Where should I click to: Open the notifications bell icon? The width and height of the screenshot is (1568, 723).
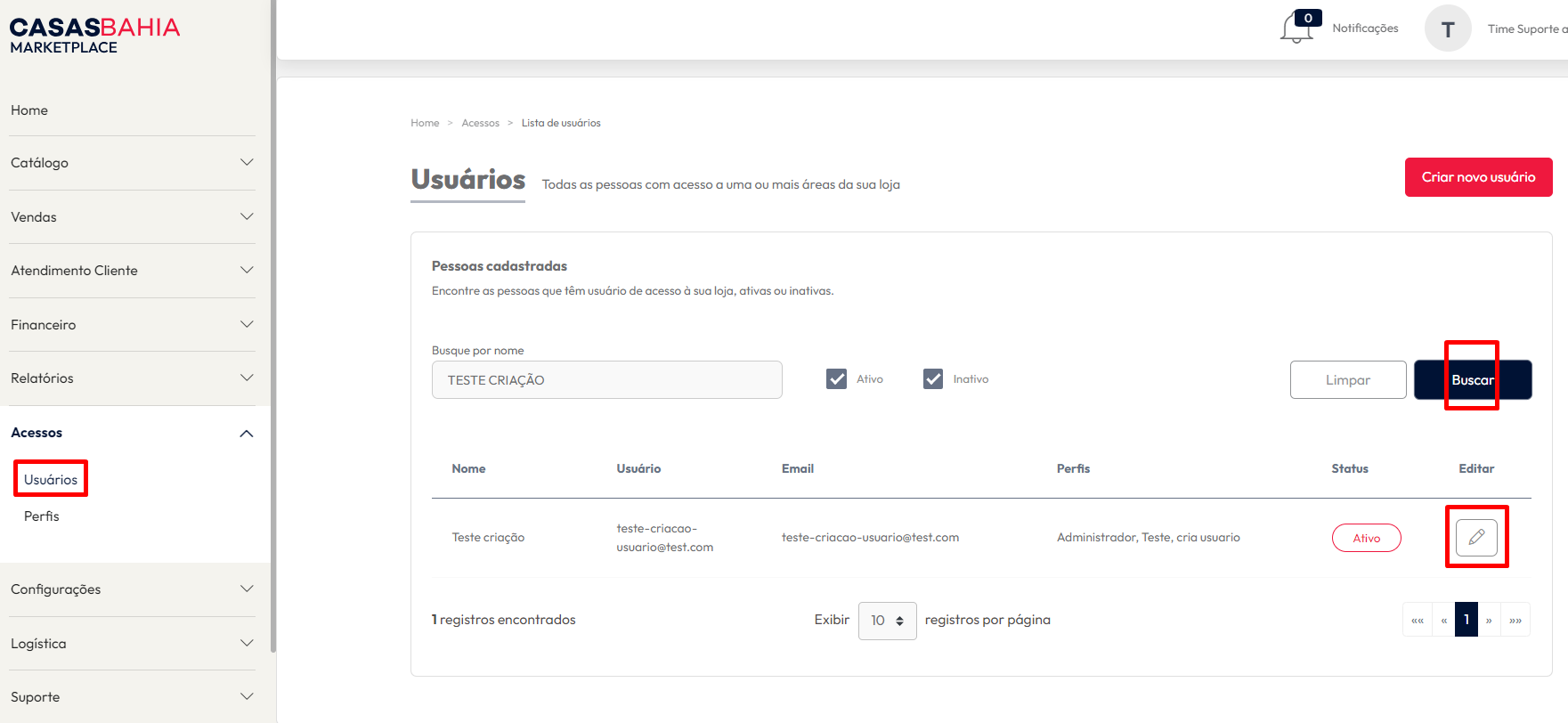pyautogui.click(x=1297, y=28)
